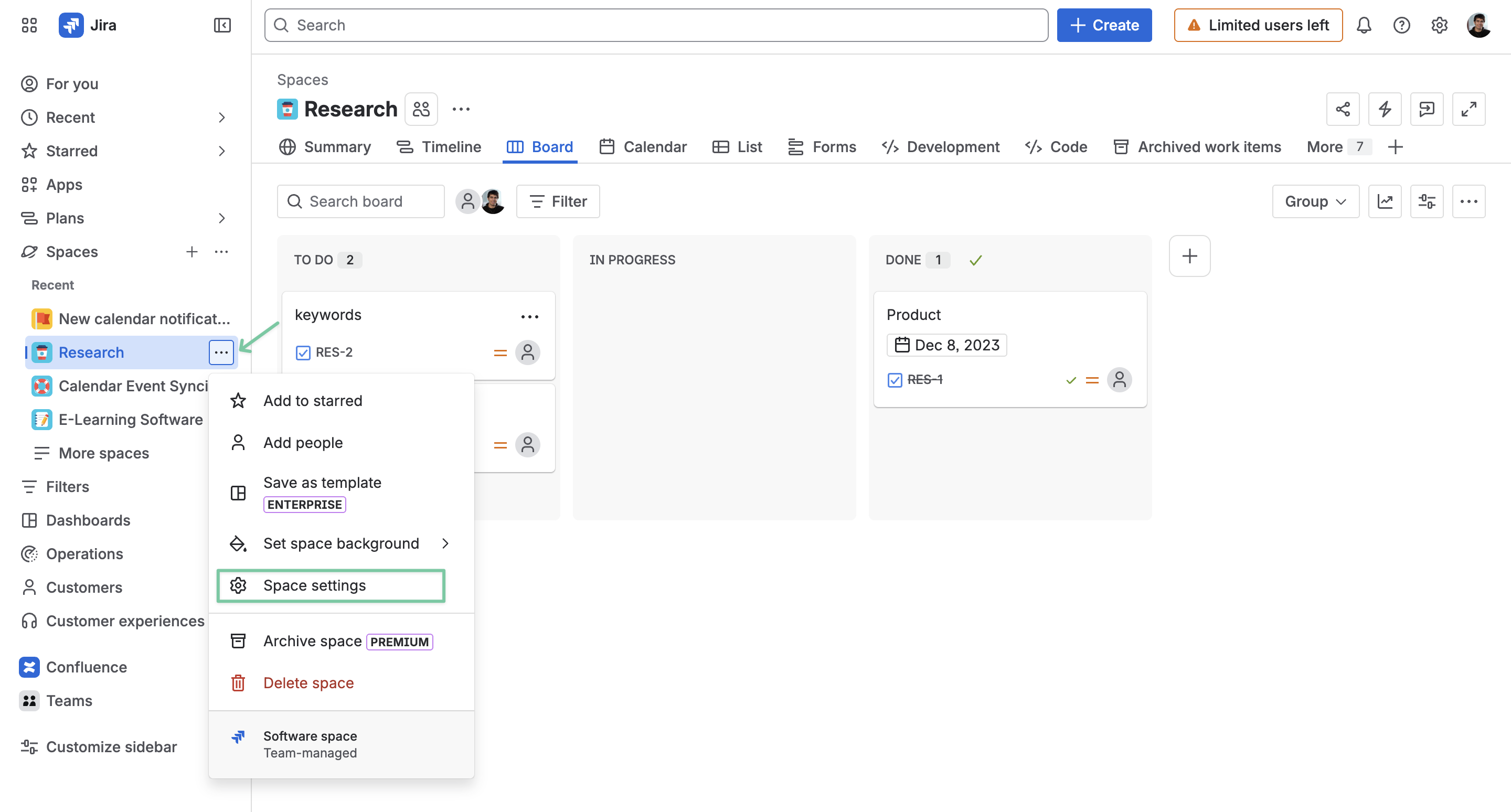Open Archived work items tab

(1197, 146)
